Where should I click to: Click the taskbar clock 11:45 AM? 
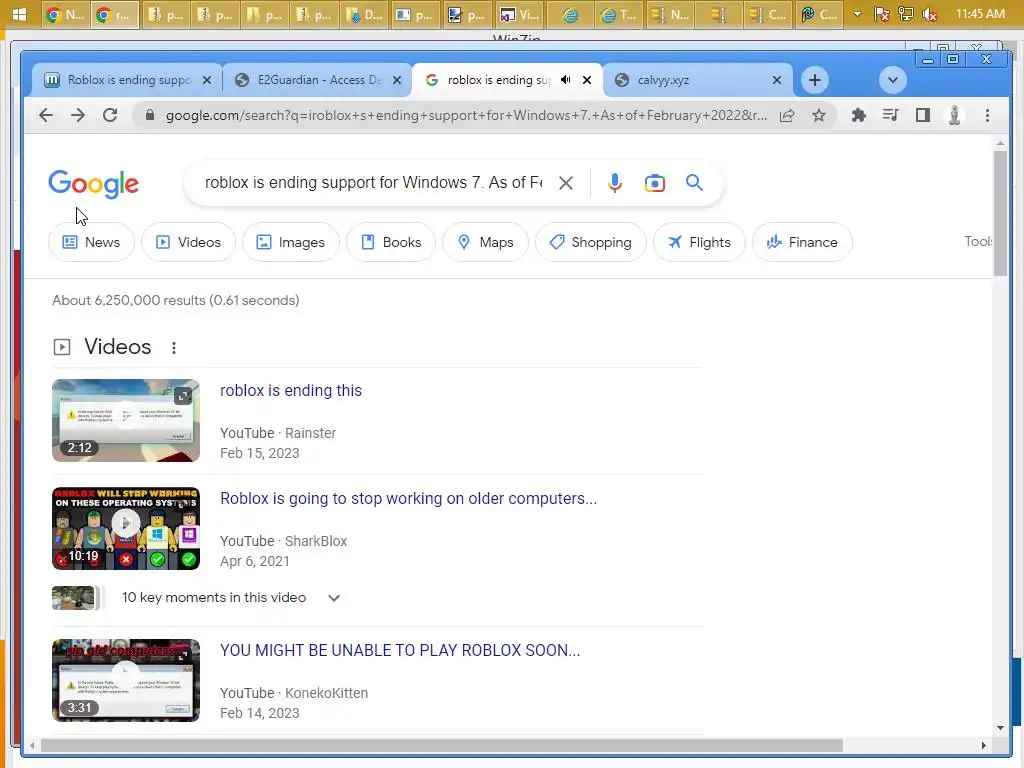coord(980,14)
